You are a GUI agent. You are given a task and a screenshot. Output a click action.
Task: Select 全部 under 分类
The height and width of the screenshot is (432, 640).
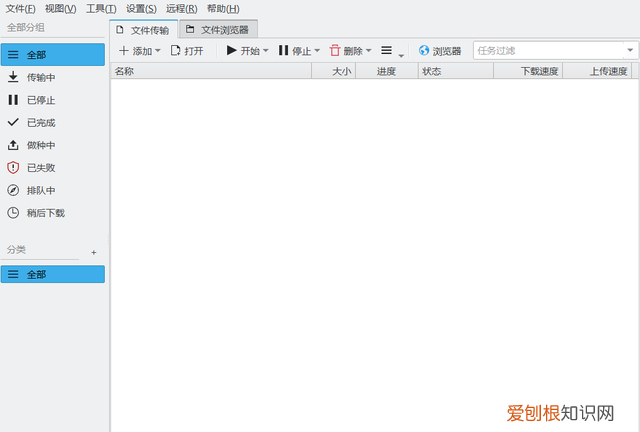point(53,274)
